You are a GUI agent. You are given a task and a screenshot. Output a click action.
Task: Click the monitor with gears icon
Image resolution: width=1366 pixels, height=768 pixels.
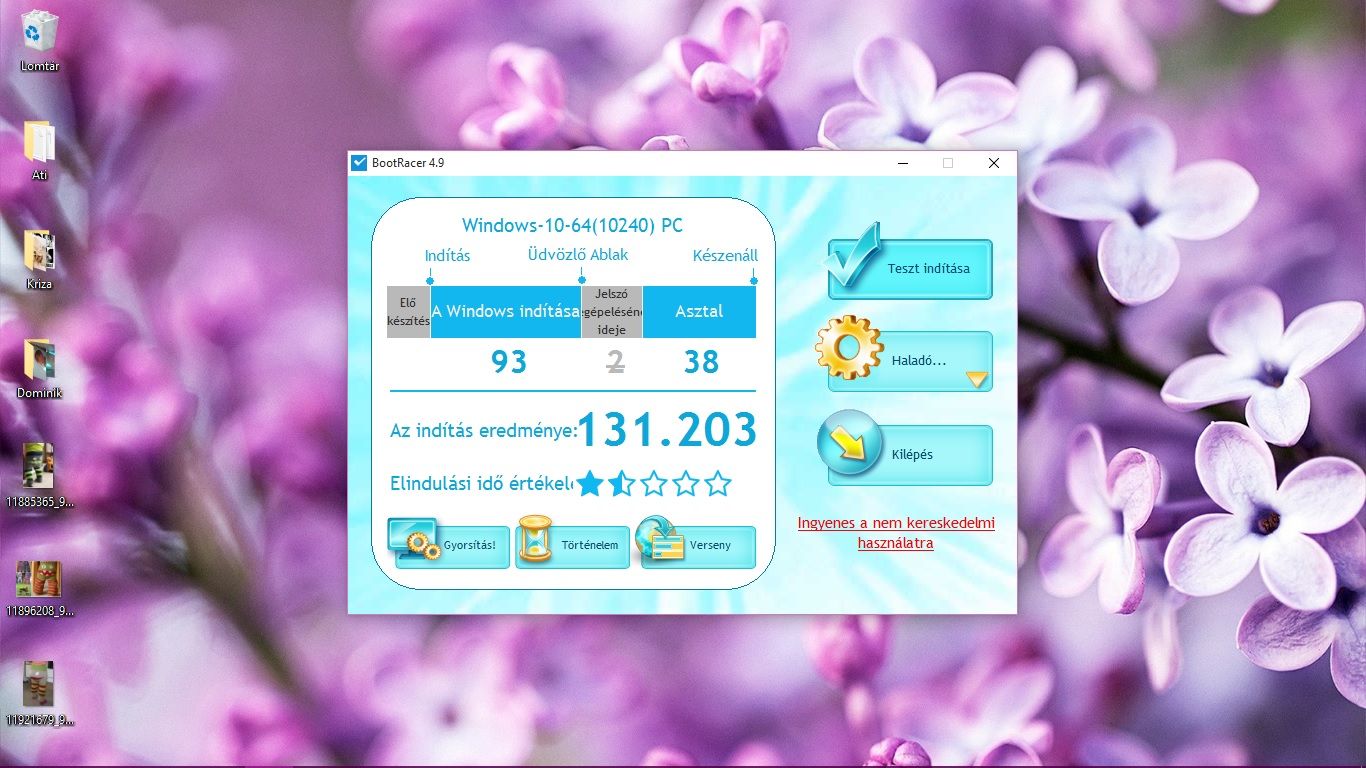coord(414,539)
